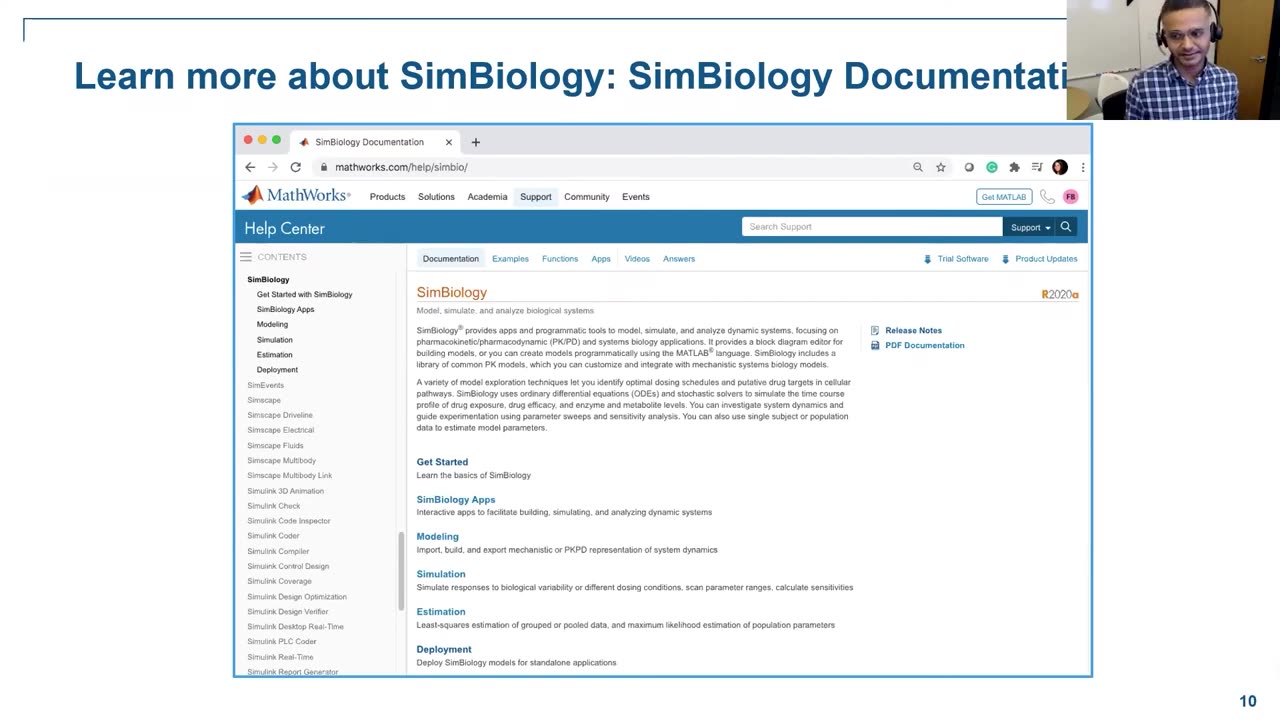Image resolution: width=1280 pixels, height=720 pixels.
Task: Open the Community menu
Action: 586,197
